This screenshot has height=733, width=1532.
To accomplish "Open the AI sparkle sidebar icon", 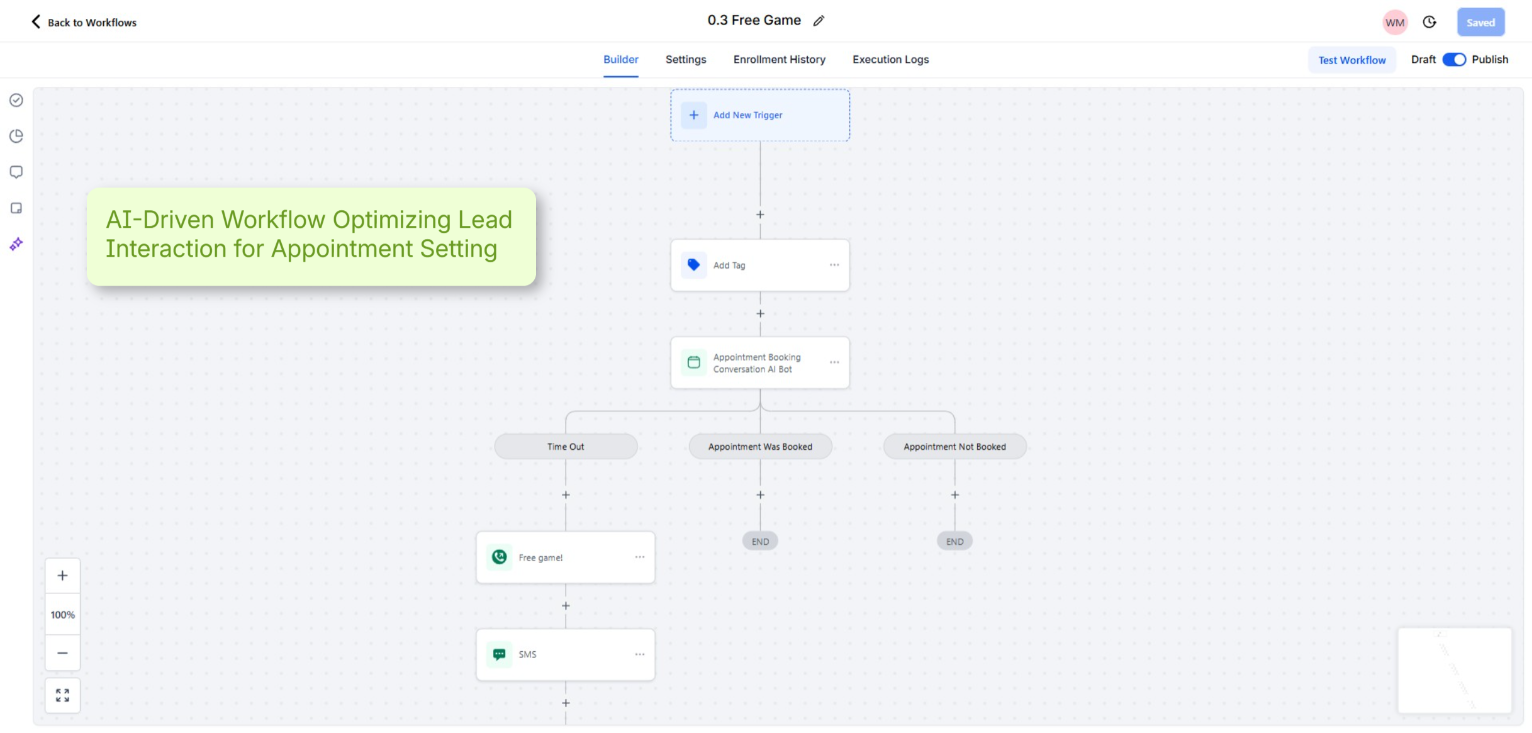I will pos(16,244).
